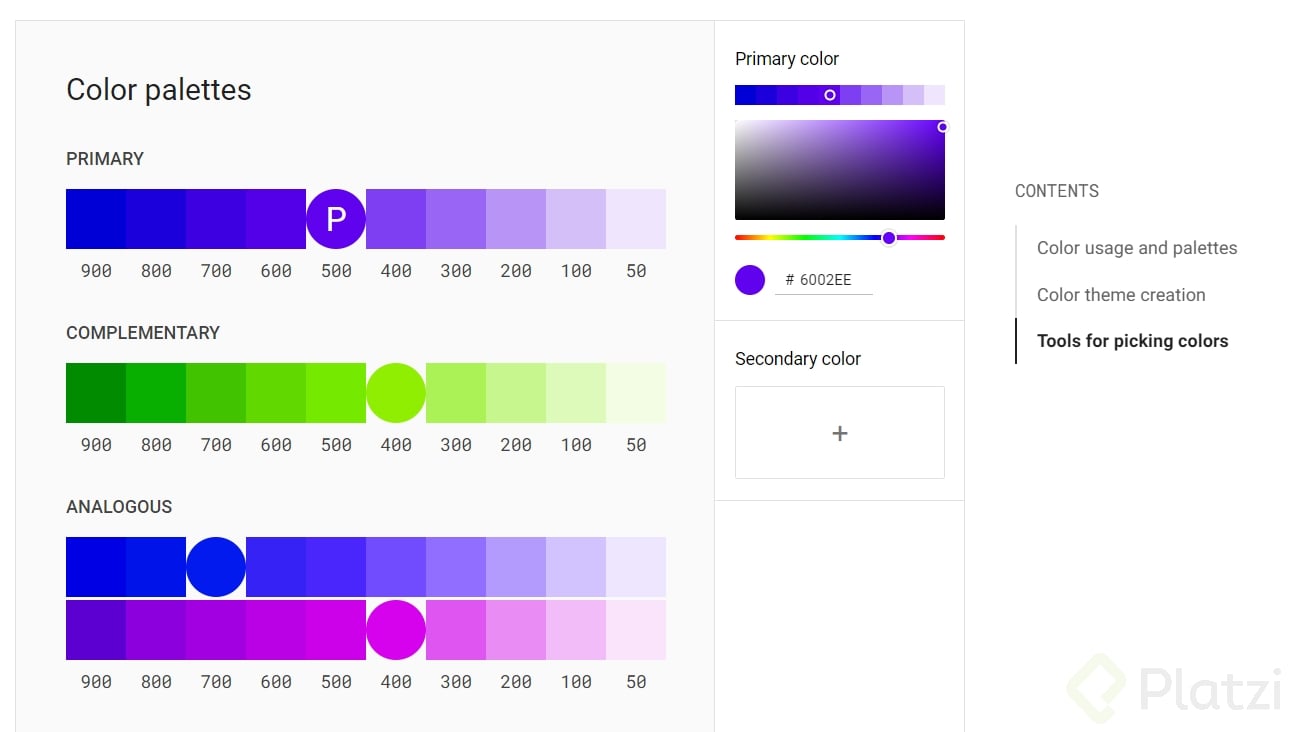Click the complementary 100 pale green swatch
Viewport: 1294px width, 732px height.
point(576,393)
